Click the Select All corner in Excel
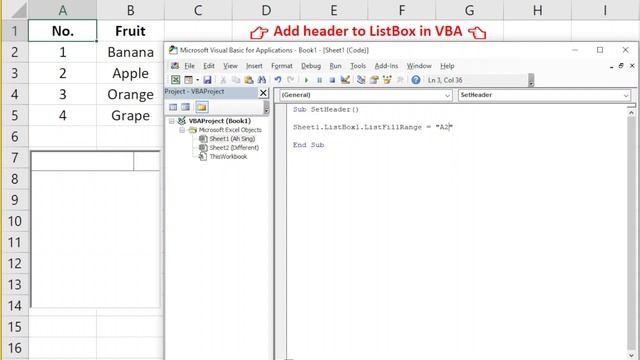Image resolution: width=640 pixels, height=360 pixels. tap(15, 10)
